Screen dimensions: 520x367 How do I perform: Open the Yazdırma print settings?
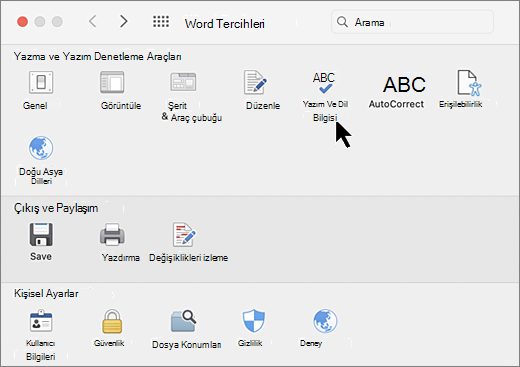point(112,235)
